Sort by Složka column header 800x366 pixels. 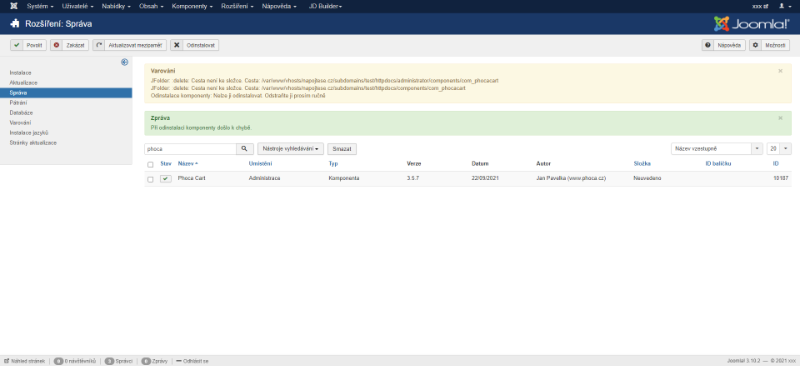click(642, 164)
